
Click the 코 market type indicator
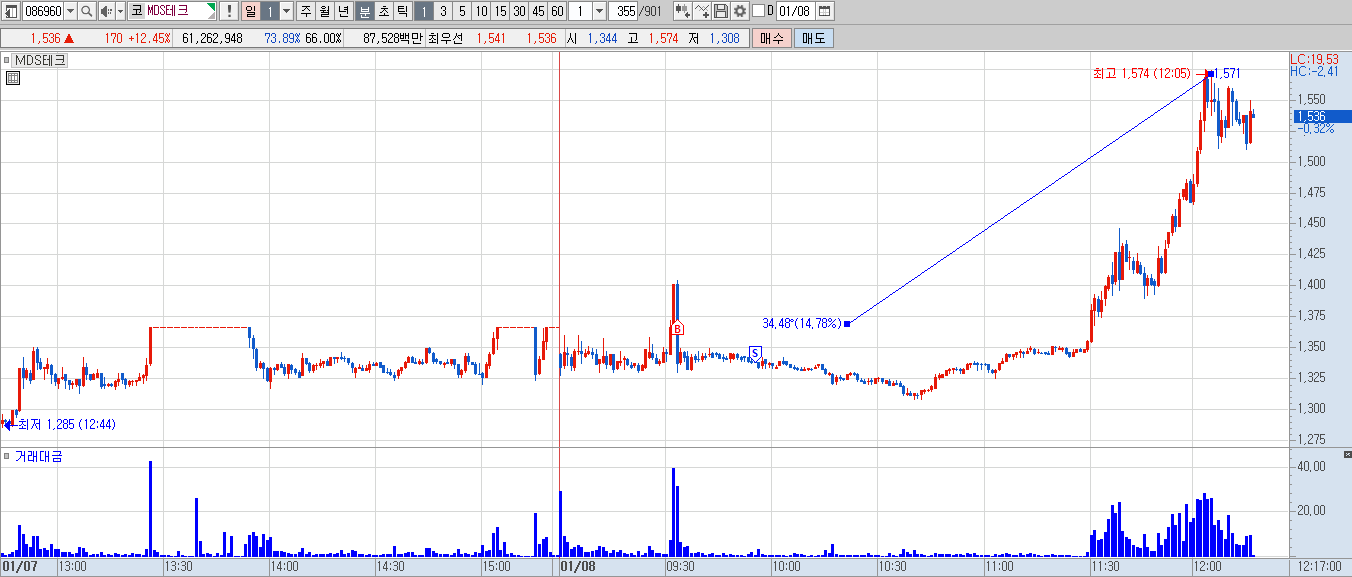point(136,11)
